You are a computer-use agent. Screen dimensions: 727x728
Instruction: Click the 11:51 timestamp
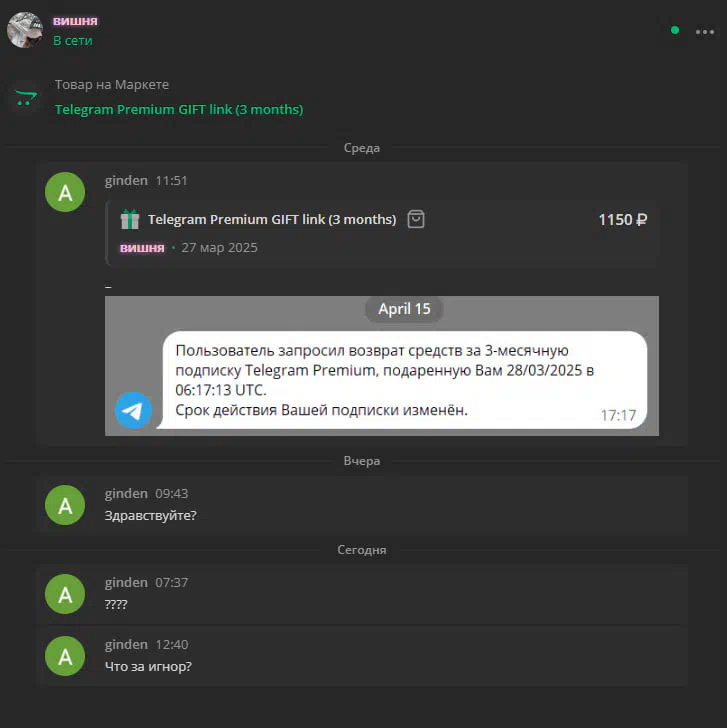171,181
